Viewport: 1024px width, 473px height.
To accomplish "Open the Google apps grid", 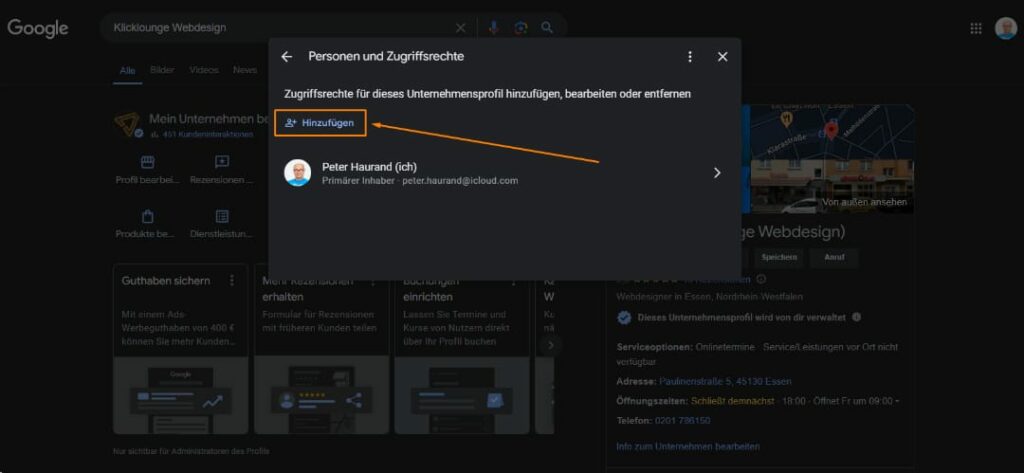I will [x=976, y=28].
